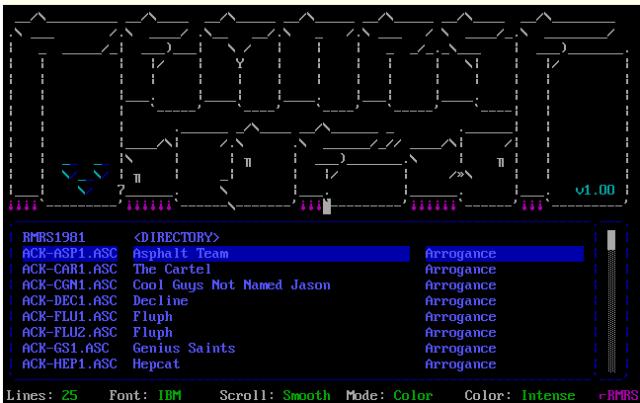This screenshot has height=403, width=640.
Task: Click the blue hearts logo in banner
Action: tap(84, 178)
